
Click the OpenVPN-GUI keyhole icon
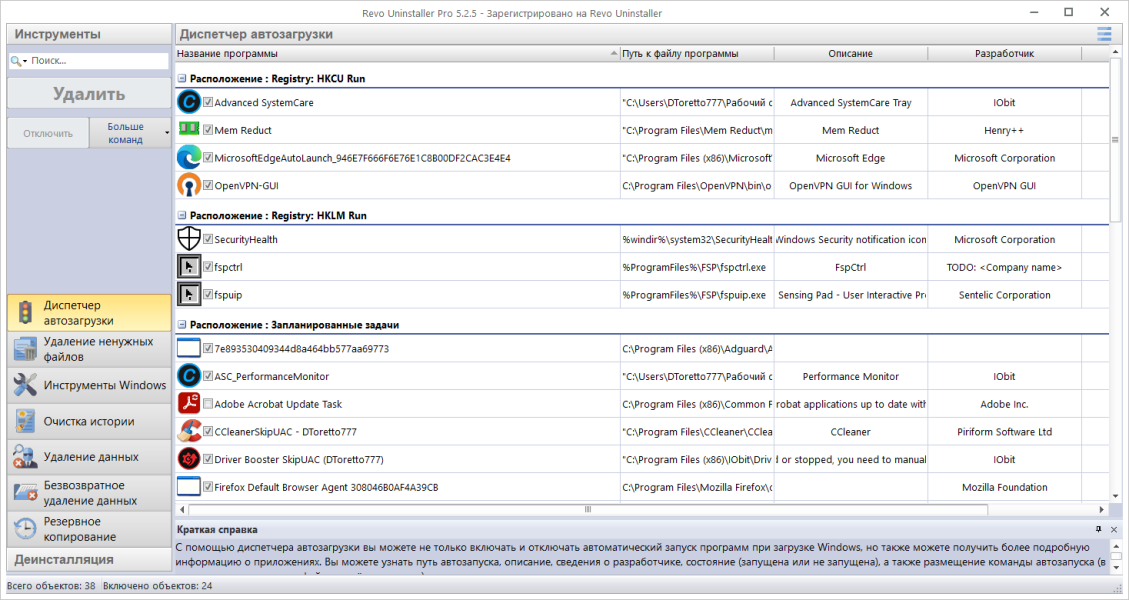coord(189,185)
